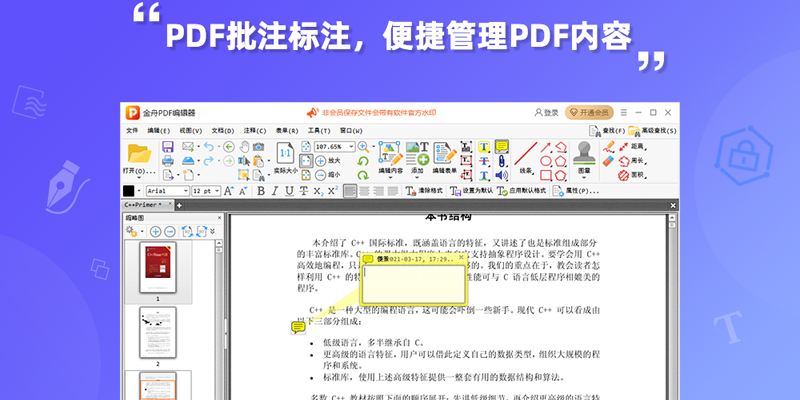Go to the previous view green arrow
This screenshot has width=800, height=400.
[229, 147]
